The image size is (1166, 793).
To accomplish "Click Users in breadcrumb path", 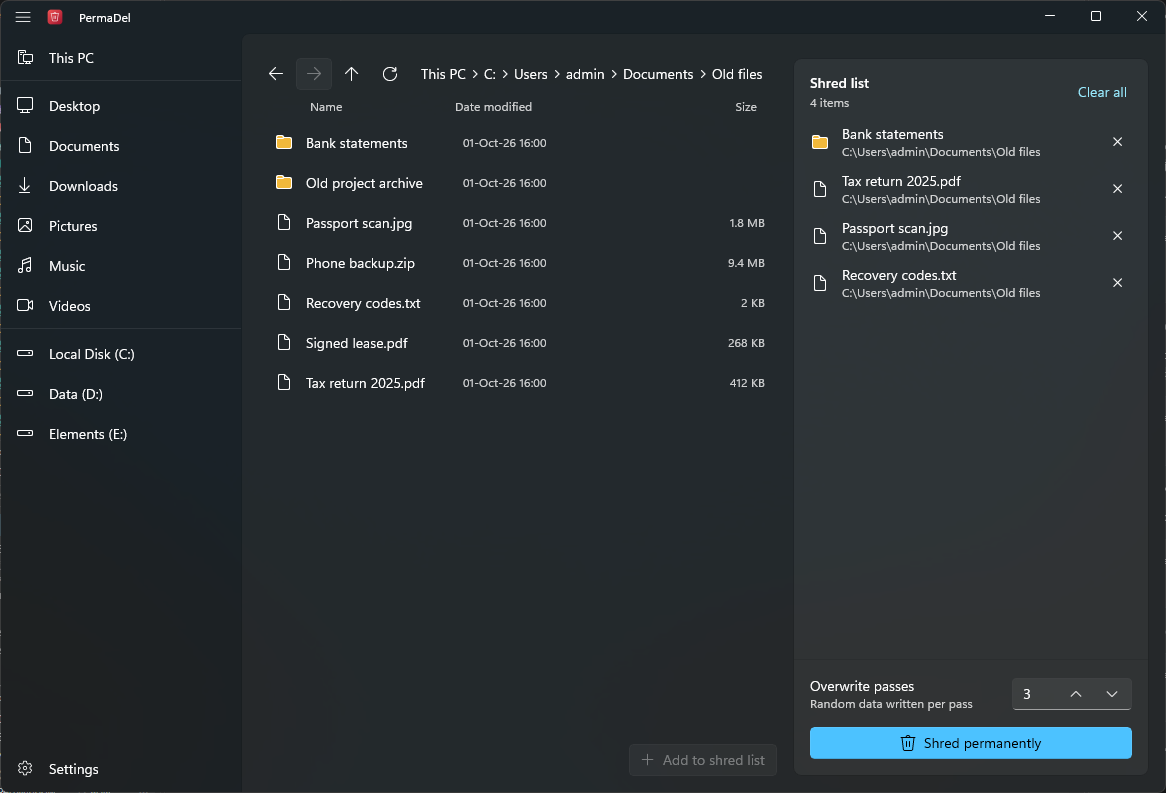I will point(530,74).
